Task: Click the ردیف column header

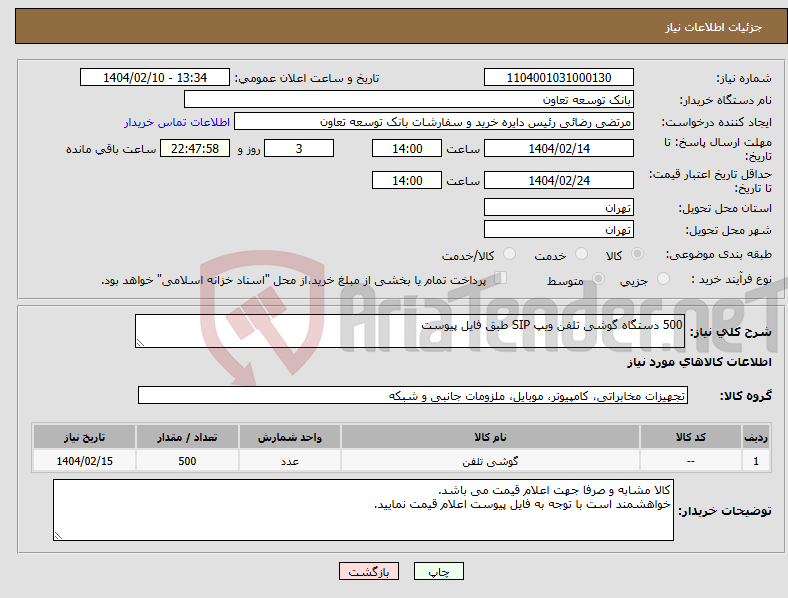Action: [x=756, y=437]
